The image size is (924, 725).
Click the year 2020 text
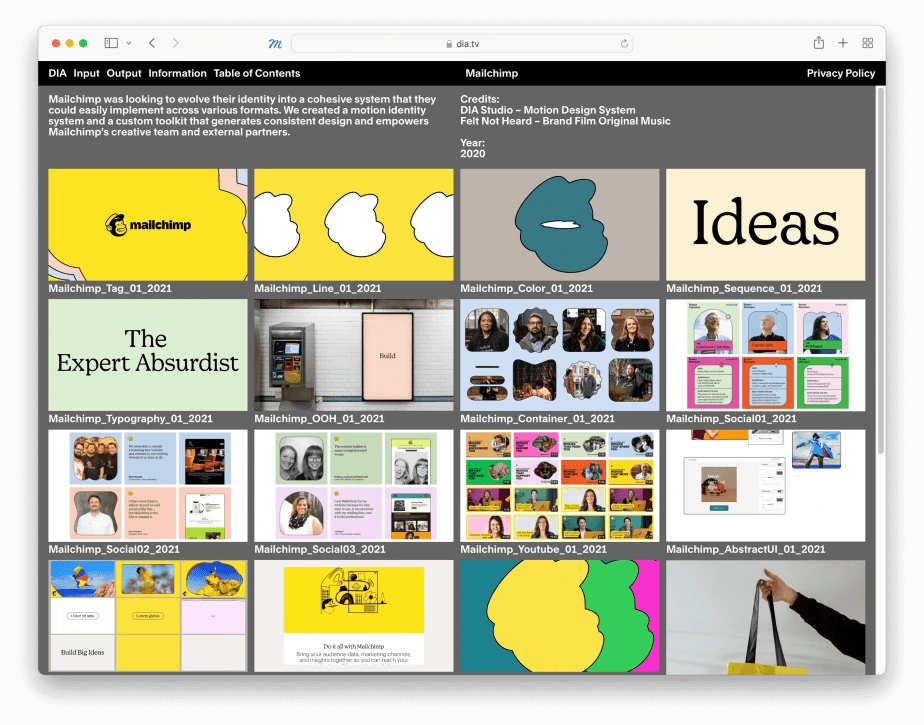[473, 153]
